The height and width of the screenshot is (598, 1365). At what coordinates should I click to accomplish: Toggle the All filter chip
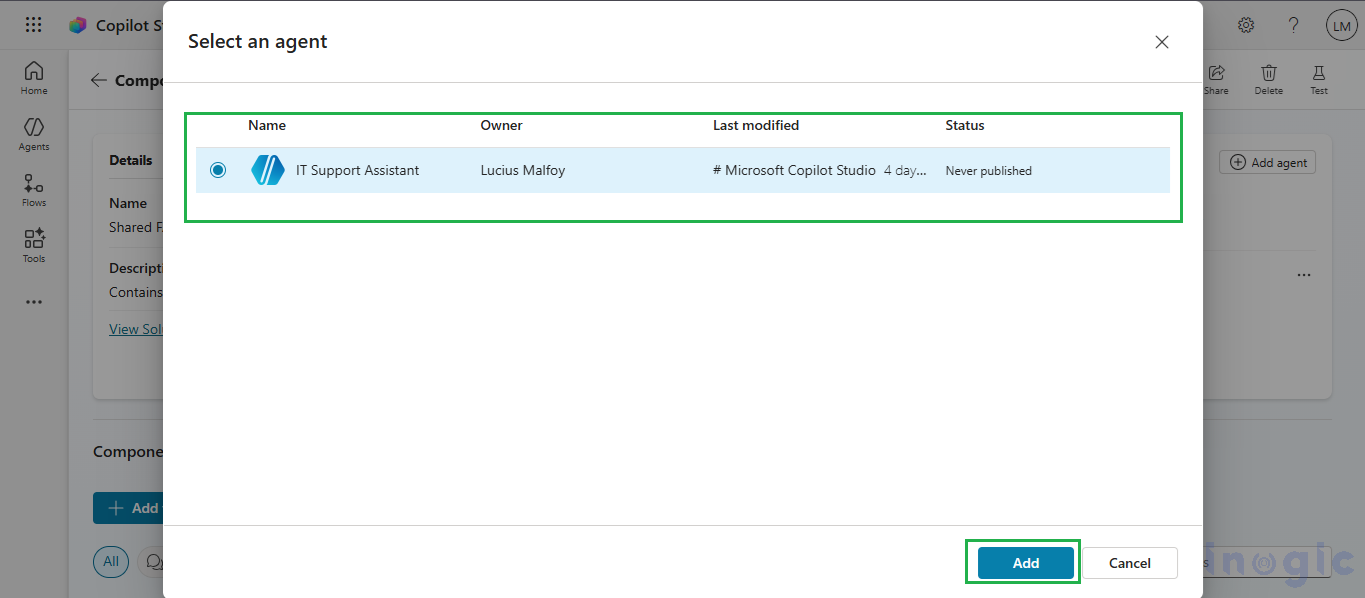pos(111,562)
